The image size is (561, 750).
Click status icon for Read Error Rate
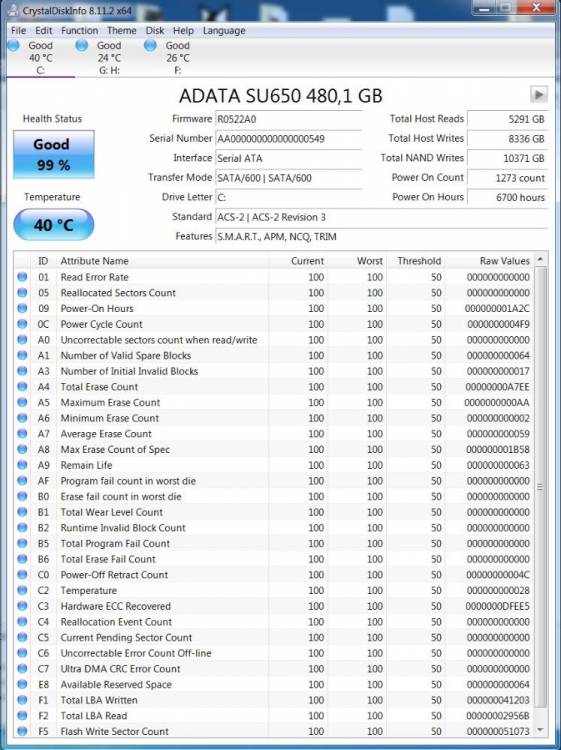coord(22,276)
